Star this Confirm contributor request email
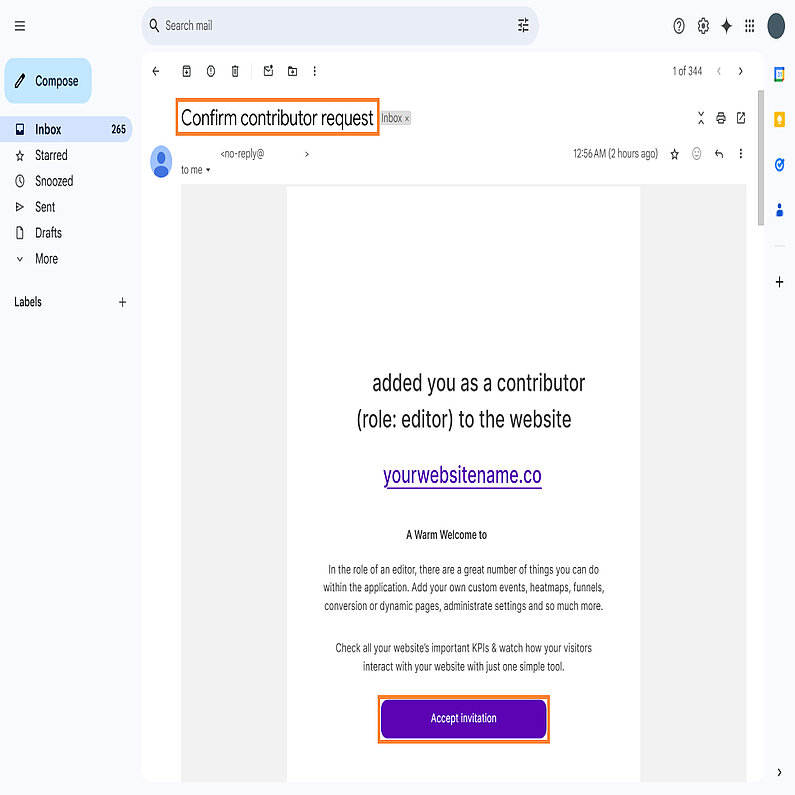Image resolution: width=795 pixels, height=795 pixels. 675,154
